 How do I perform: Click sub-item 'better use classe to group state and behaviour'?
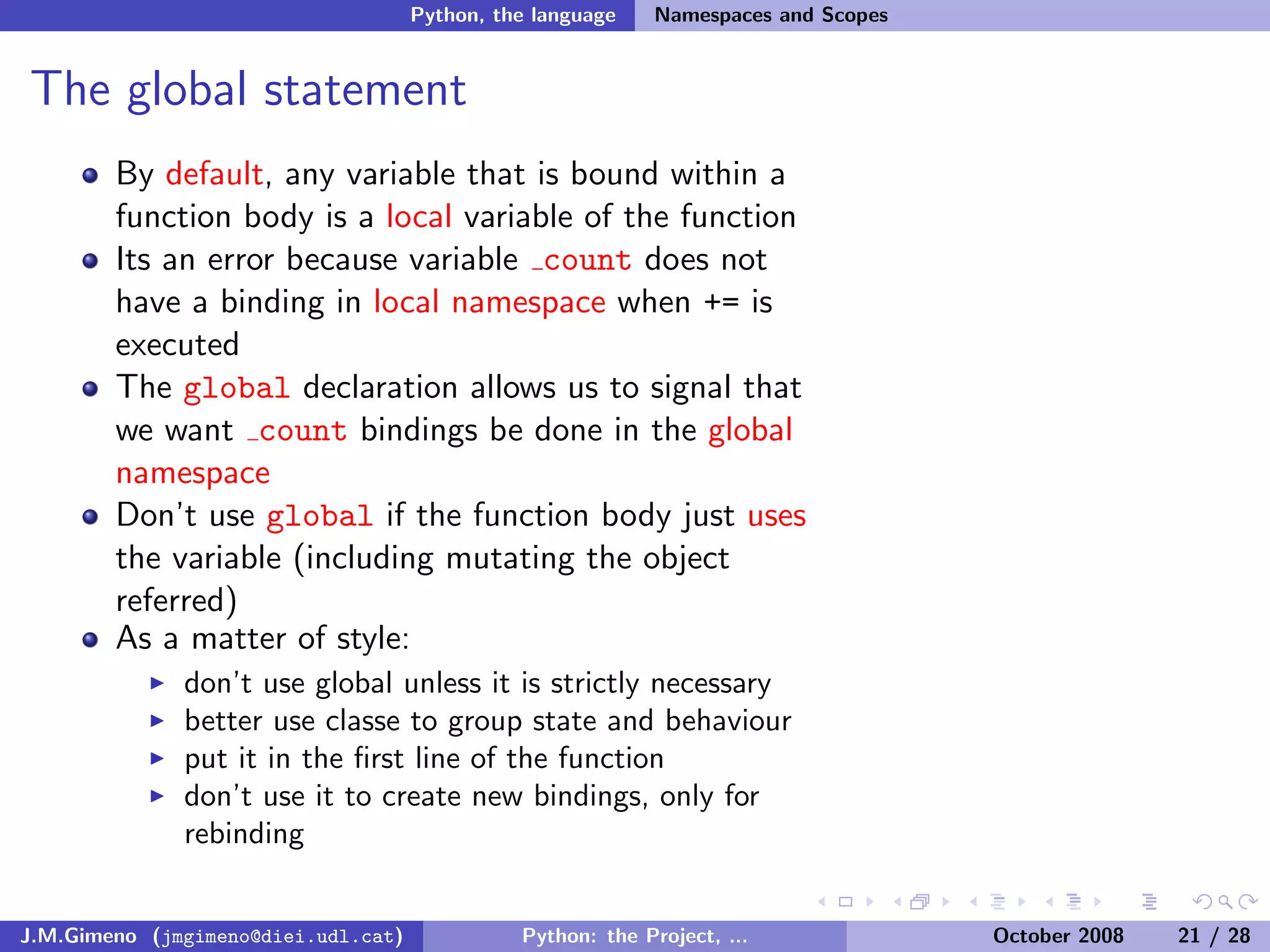coord(488,721)
